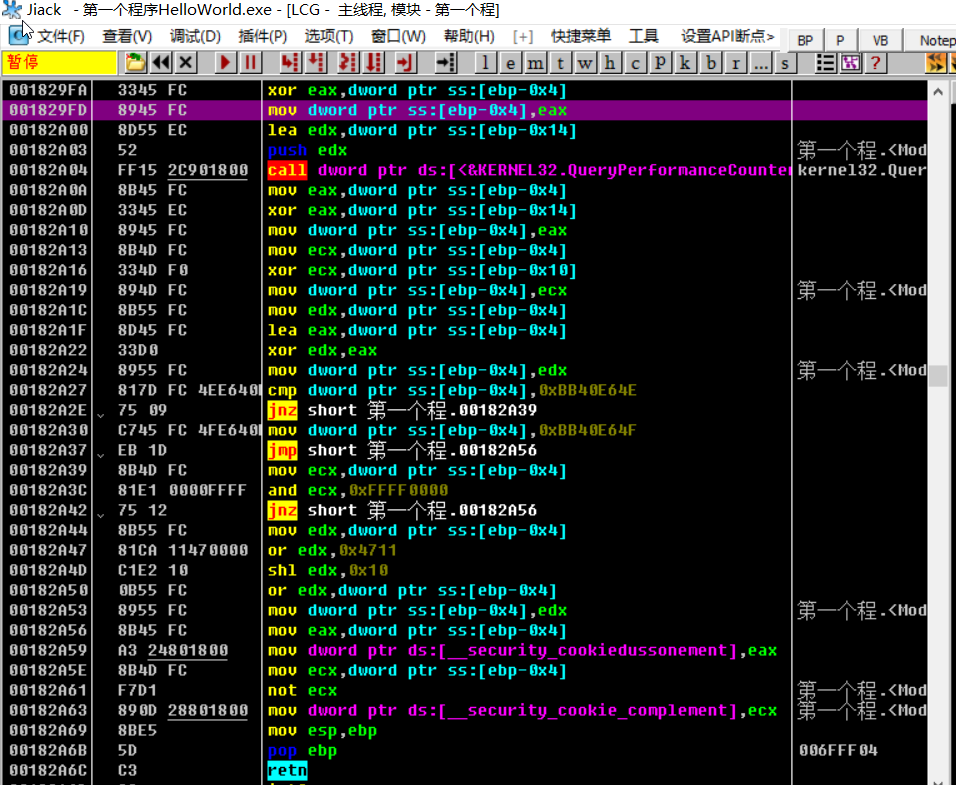Click the Go to address arrow icon
Screen dimensions: 956x785
446,62
